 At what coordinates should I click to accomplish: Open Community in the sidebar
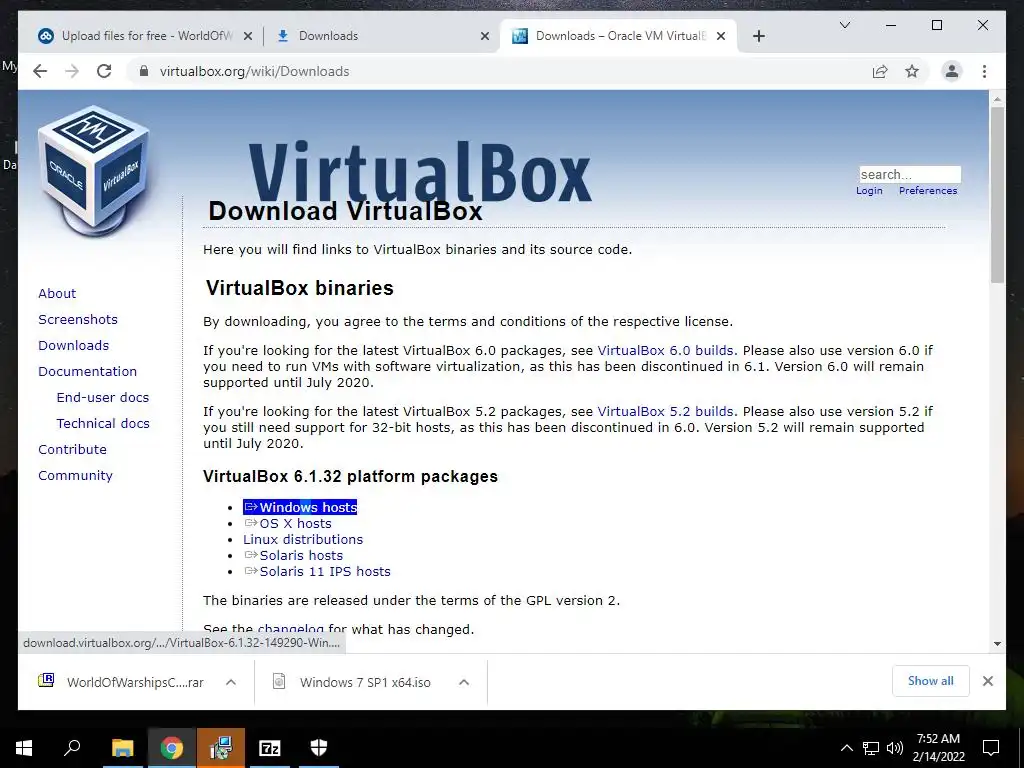coord(75,475)
